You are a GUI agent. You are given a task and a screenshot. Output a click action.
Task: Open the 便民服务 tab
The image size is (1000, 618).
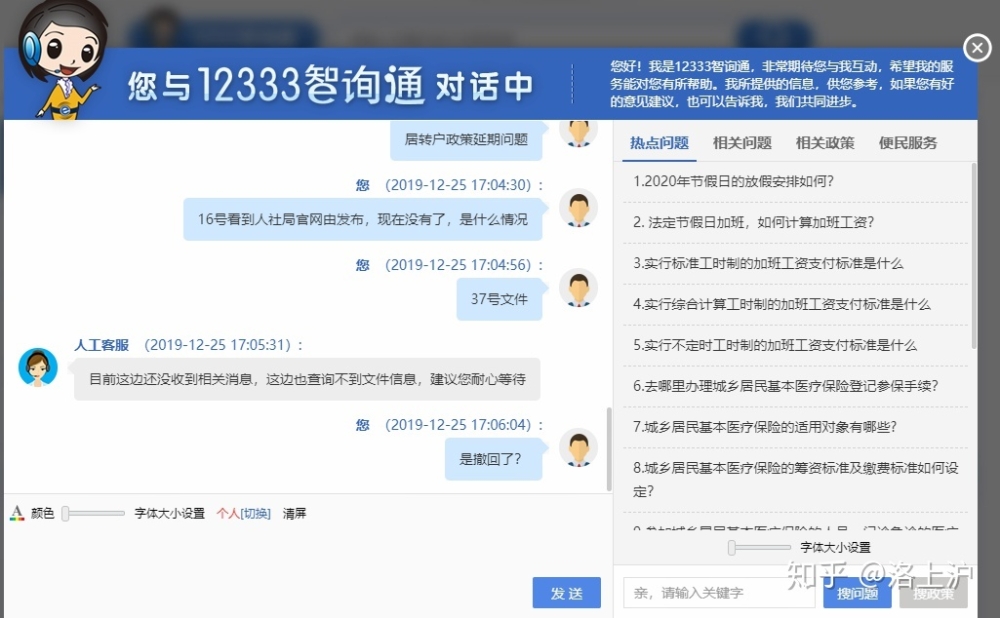point(908,143)
